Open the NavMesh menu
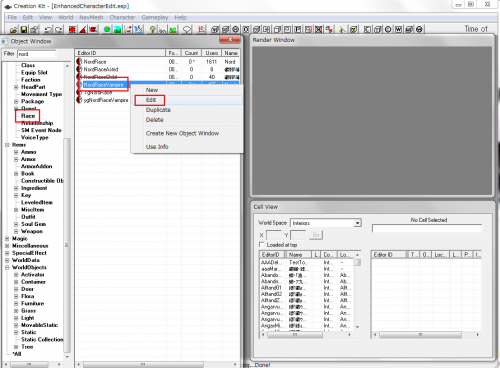Screen dimensions: 500x368 point(91,17)
